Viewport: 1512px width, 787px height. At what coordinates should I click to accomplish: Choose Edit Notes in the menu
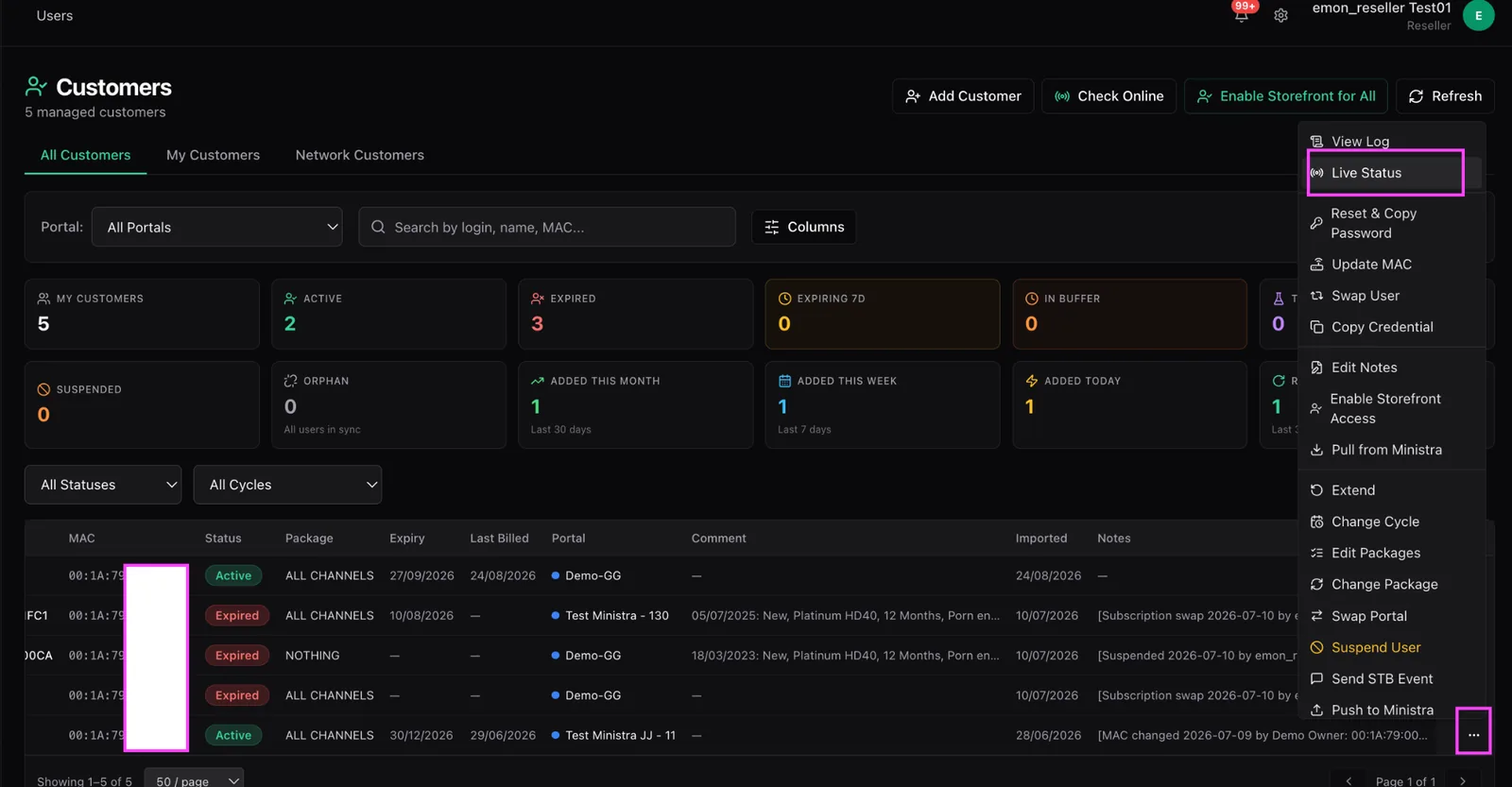click(x=1392, y=368)
